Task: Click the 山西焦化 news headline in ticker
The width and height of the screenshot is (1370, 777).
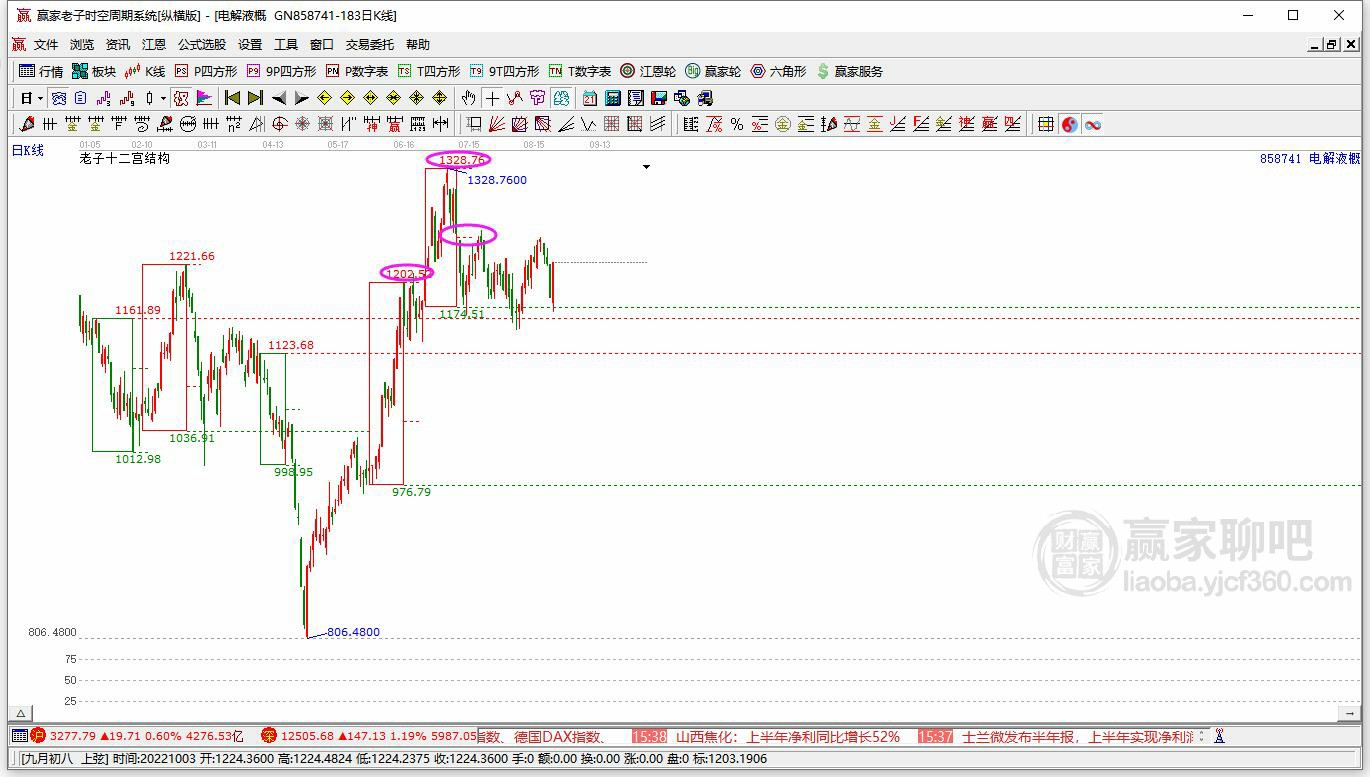Action: [788, 736]
